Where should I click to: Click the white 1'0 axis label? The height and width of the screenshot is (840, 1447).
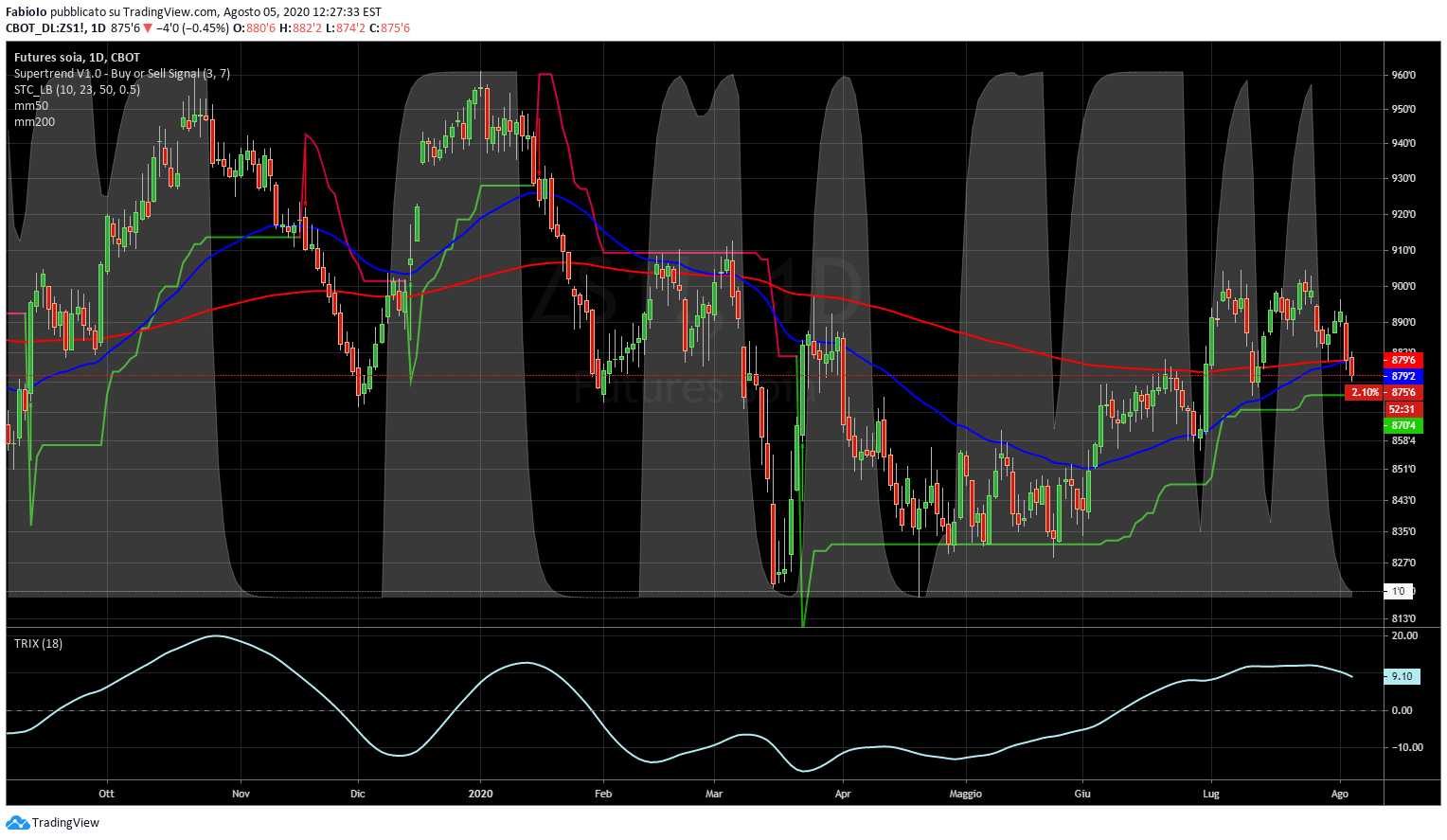[1399, 592]
